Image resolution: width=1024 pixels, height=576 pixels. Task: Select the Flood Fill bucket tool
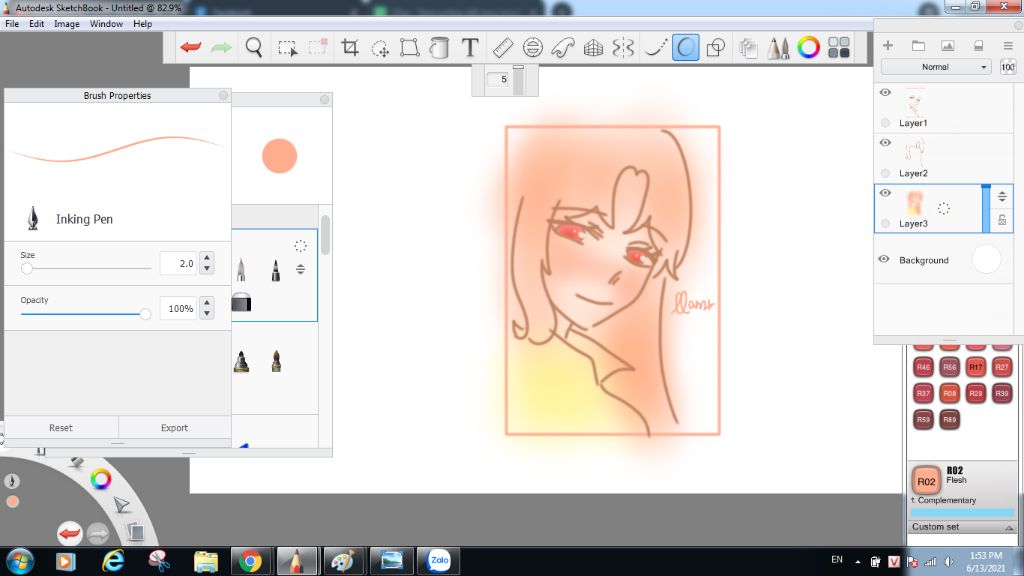point(440,47)
